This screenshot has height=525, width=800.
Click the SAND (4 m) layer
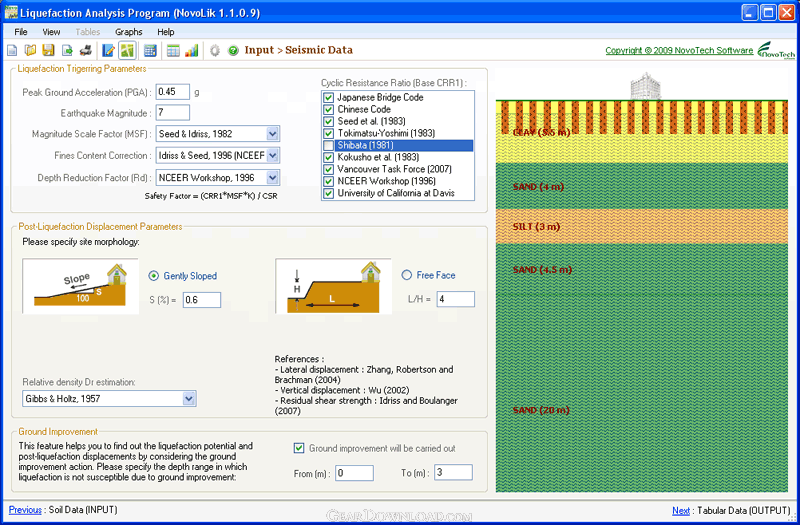coord(642,186)
